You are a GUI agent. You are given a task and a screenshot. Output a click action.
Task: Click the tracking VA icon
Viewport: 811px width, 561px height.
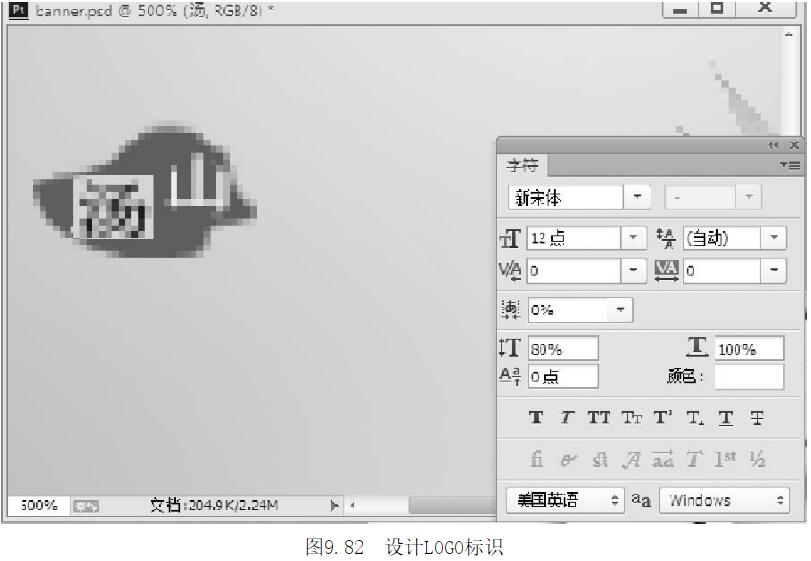666,270
